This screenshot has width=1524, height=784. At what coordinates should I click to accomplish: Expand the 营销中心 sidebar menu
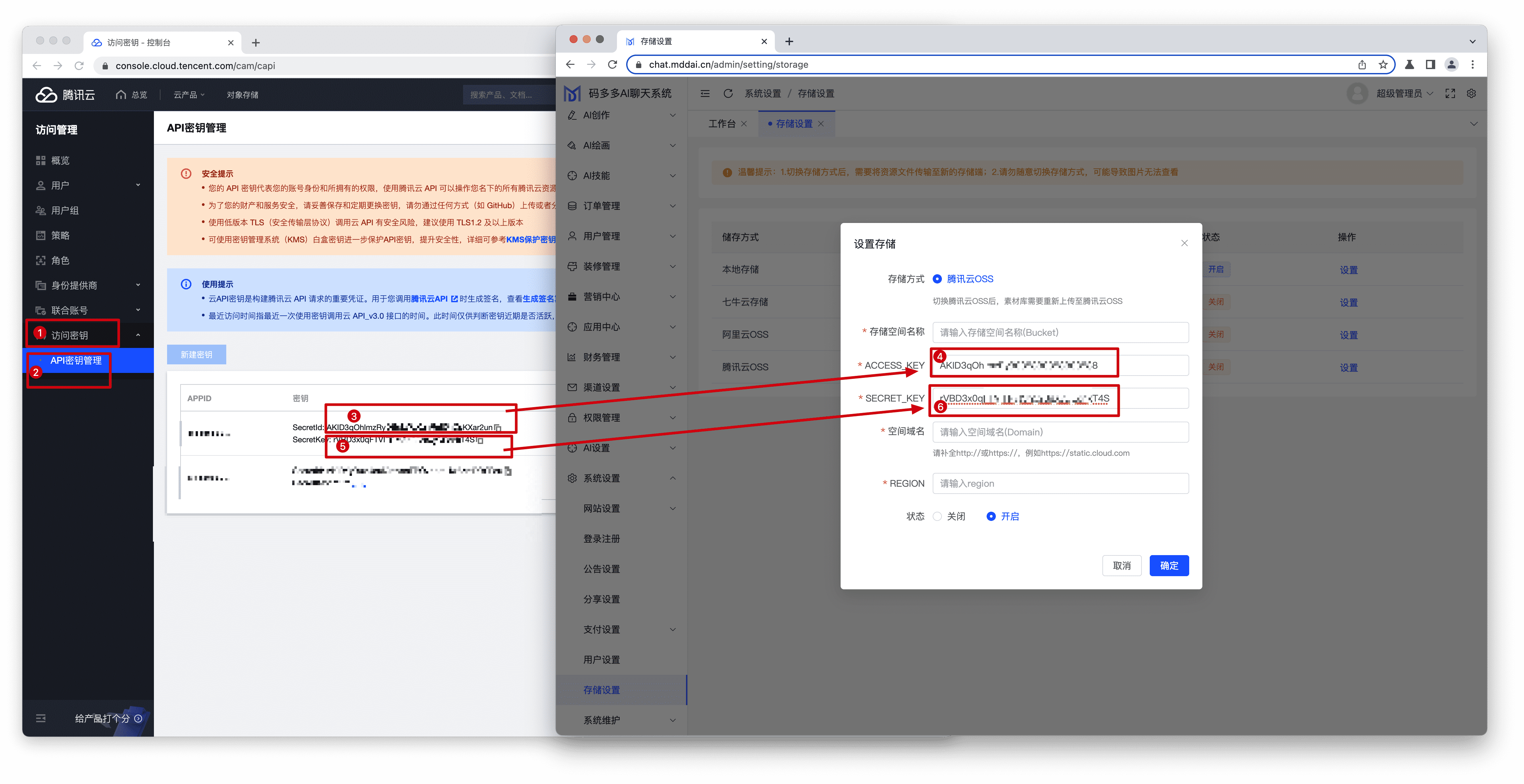pos(621,296)
